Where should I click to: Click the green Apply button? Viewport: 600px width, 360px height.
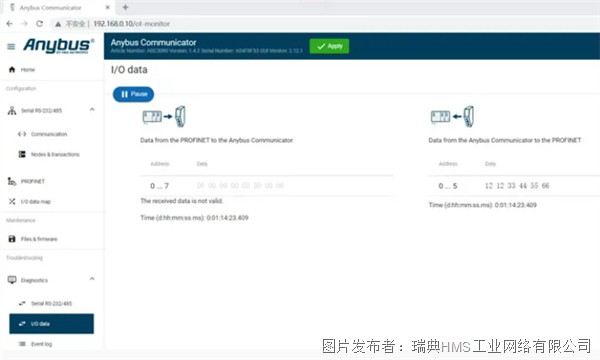(329, 46)
